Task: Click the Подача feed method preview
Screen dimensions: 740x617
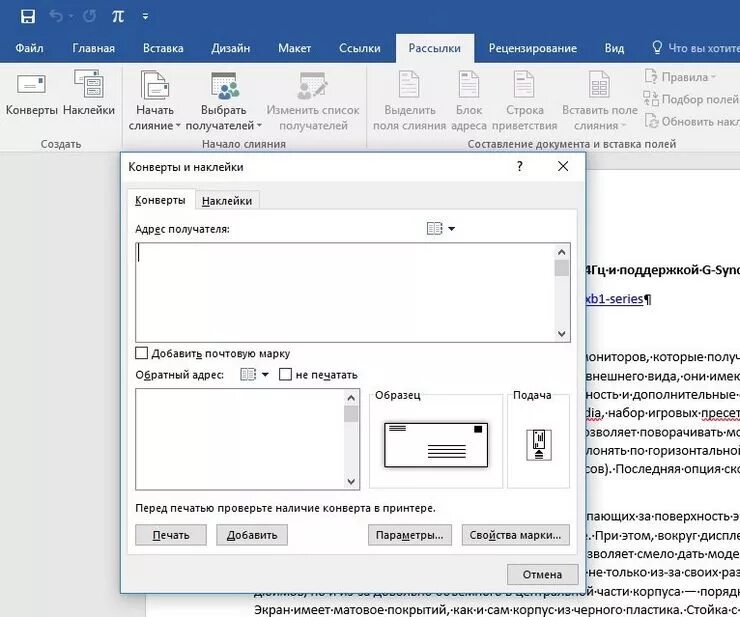Action: [539, 445]
